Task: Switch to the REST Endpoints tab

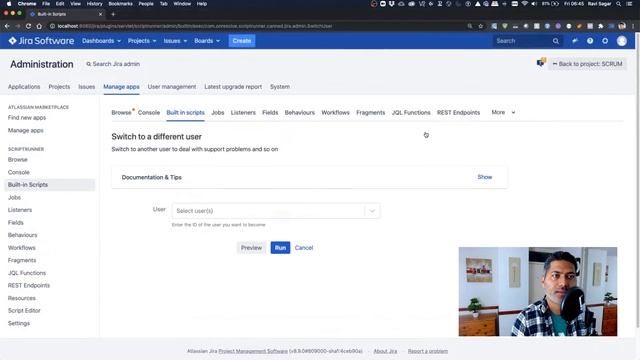Action: tap(458, 113)
